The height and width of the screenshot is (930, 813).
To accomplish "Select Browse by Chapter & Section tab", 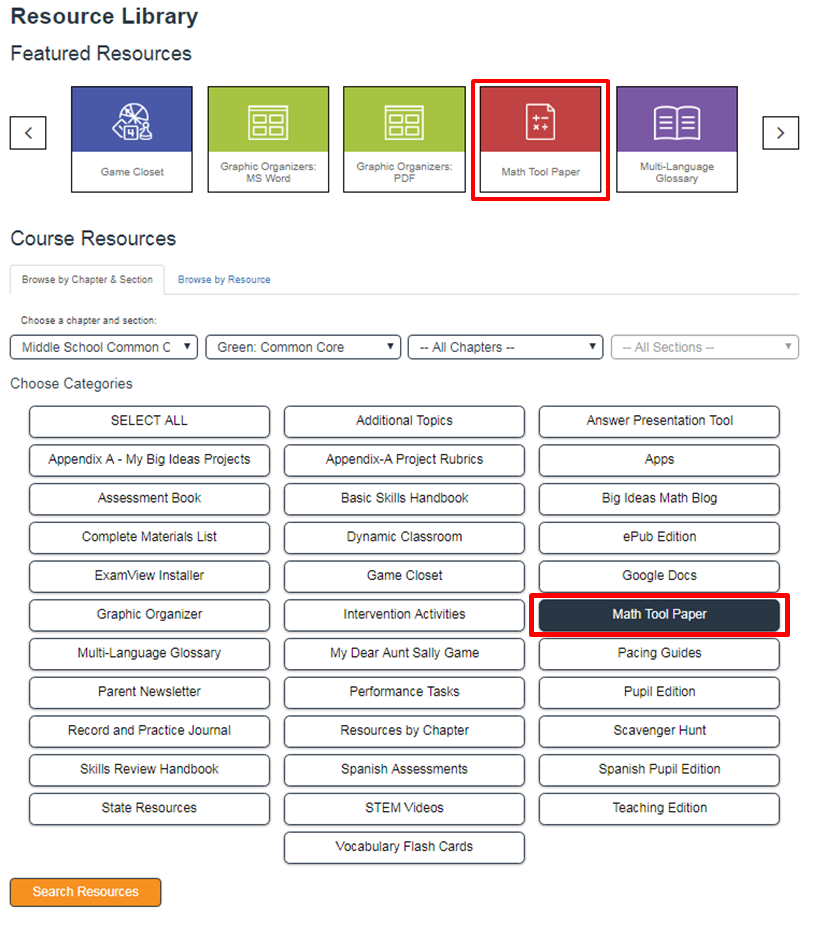I will coord(87,280).
